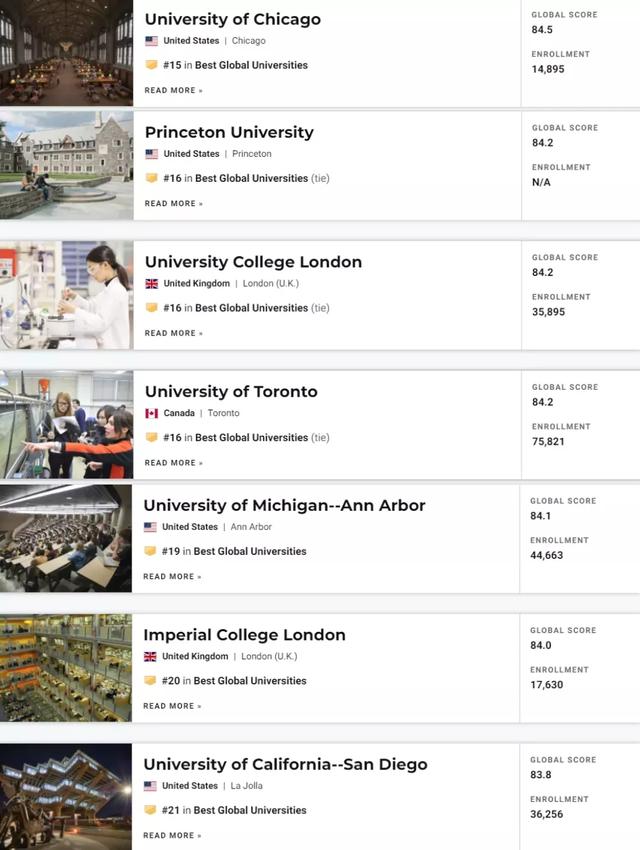
Task: Click the US flag under UC San Diego
Action: coord(150,786)
